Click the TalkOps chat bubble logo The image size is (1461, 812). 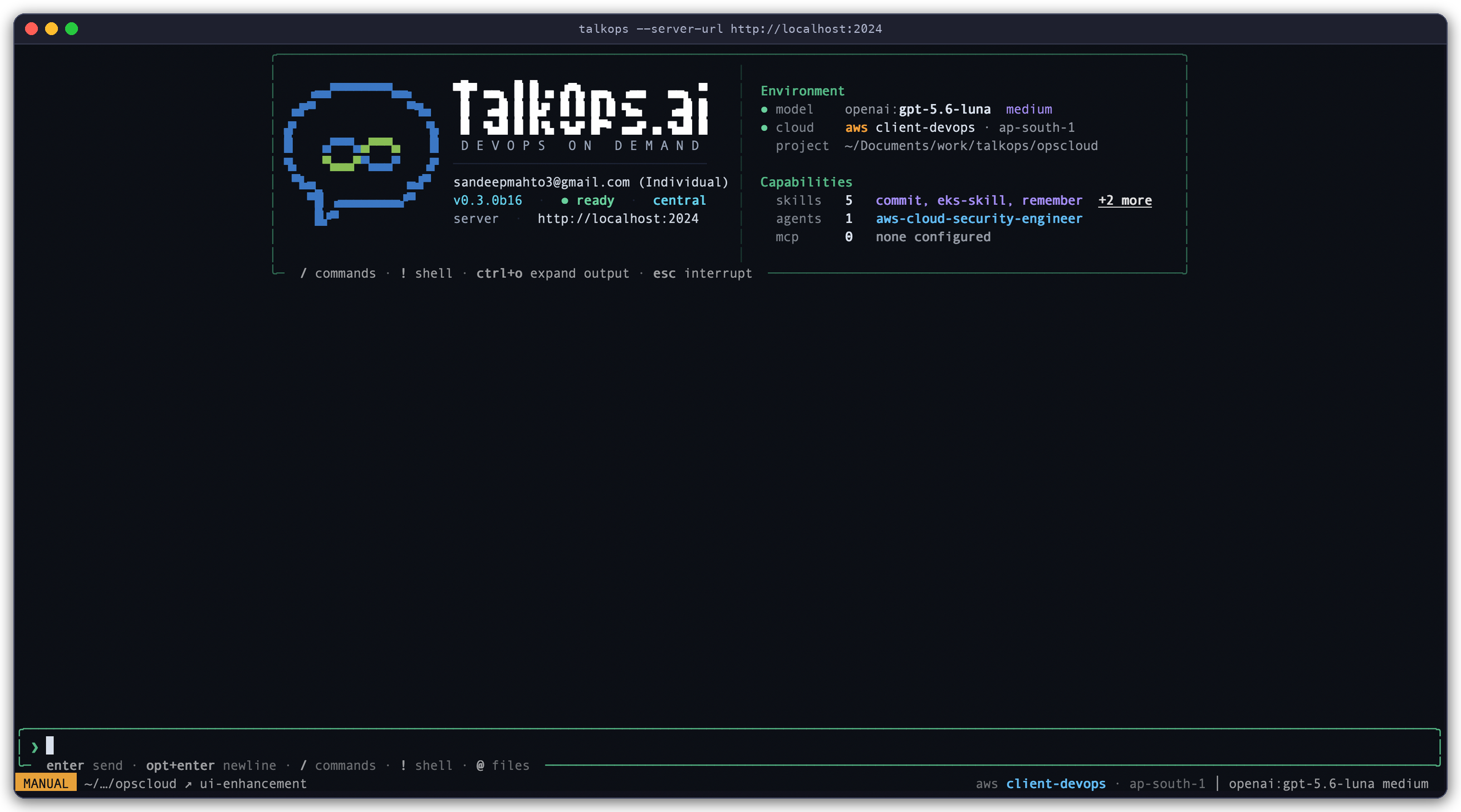361,154
